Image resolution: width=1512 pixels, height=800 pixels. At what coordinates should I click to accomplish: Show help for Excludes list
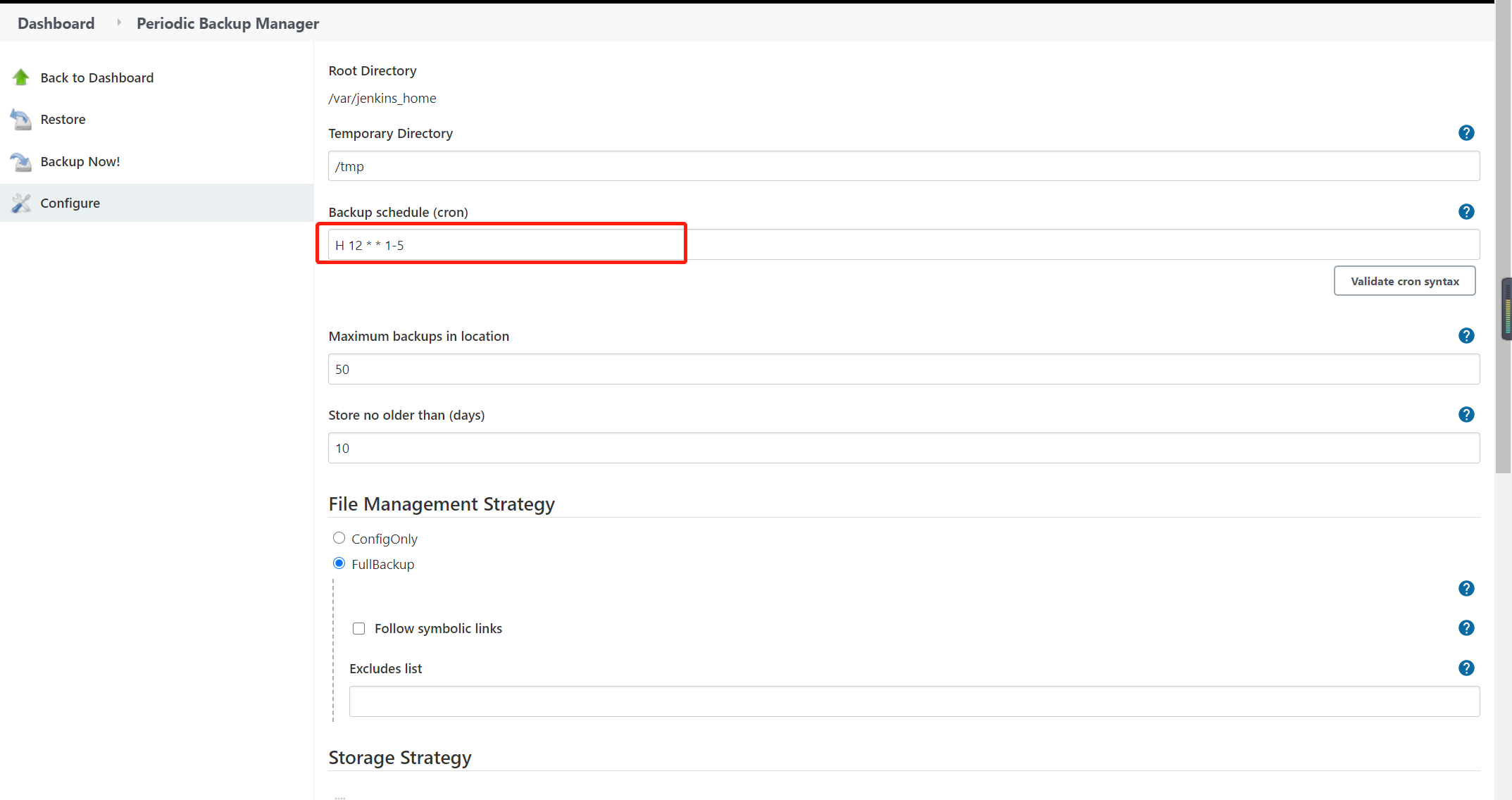coord(1466,668)
